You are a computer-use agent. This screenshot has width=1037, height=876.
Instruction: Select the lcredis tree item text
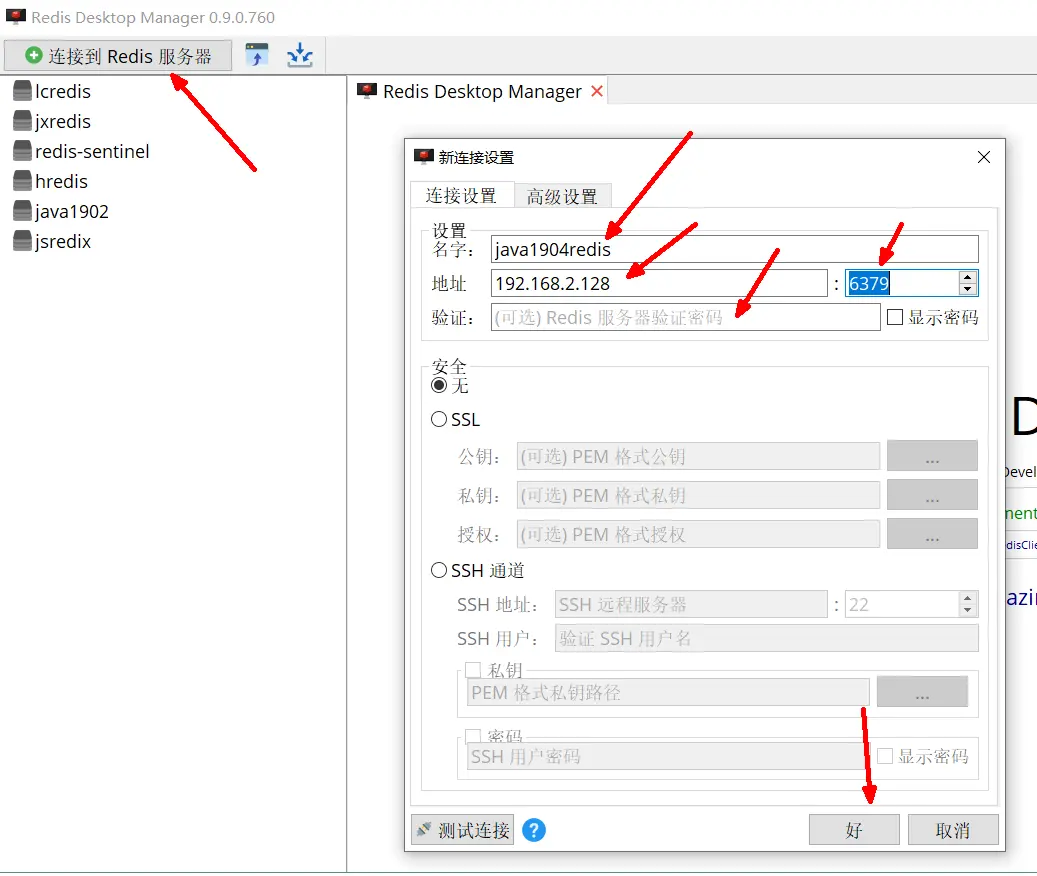(63, 91)
